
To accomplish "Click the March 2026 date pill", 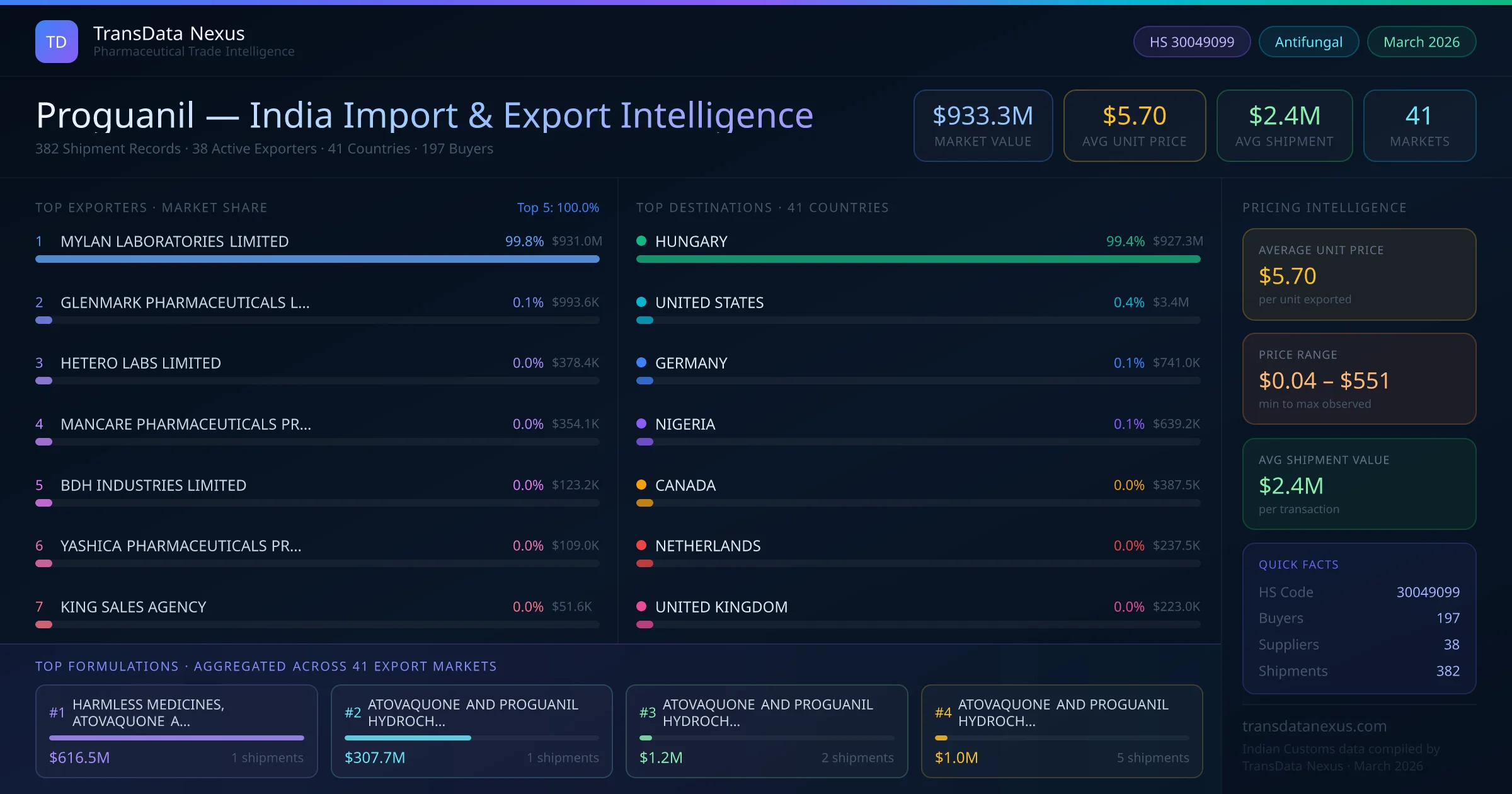I will pos(1421,42).
